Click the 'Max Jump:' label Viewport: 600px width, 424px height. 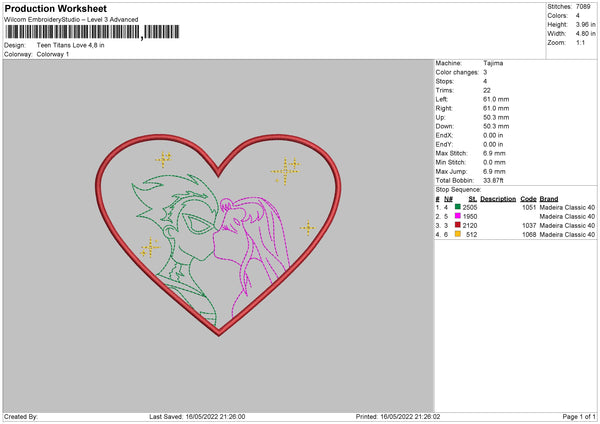[x=451, y=171]
